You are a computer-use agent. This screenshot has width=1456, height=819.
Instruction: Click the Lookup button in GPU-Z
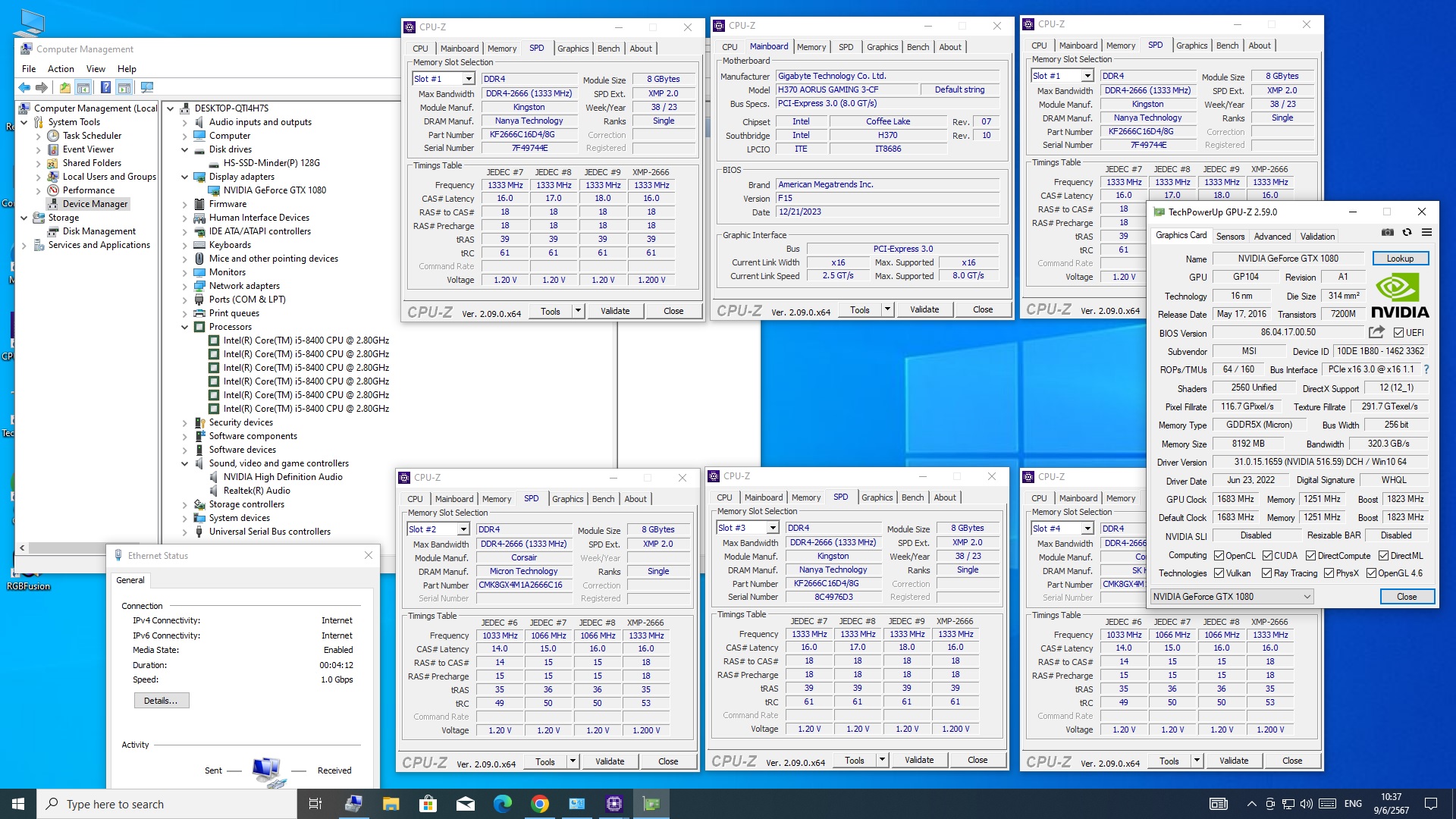click(1400, 259)
